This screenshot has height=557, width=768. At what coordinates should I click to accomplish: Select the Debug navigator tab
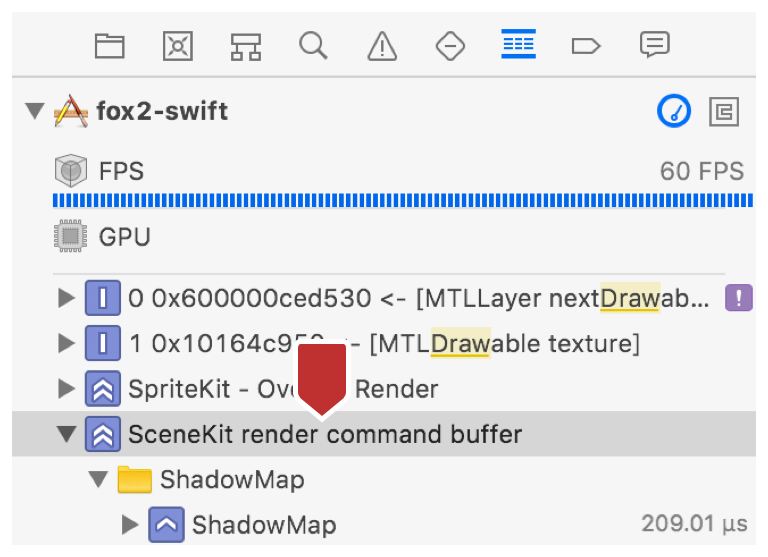pos(518,44)
